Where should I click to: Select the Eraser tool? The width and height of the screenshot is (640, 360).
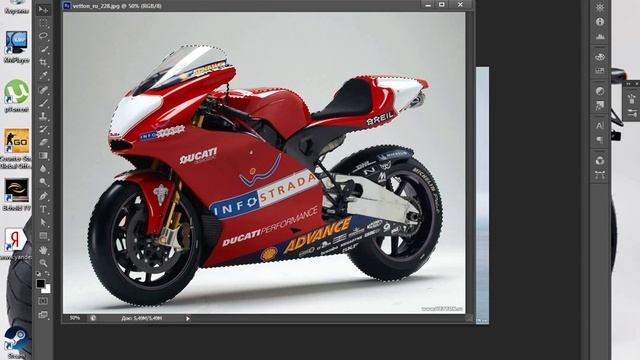[43, 142]
